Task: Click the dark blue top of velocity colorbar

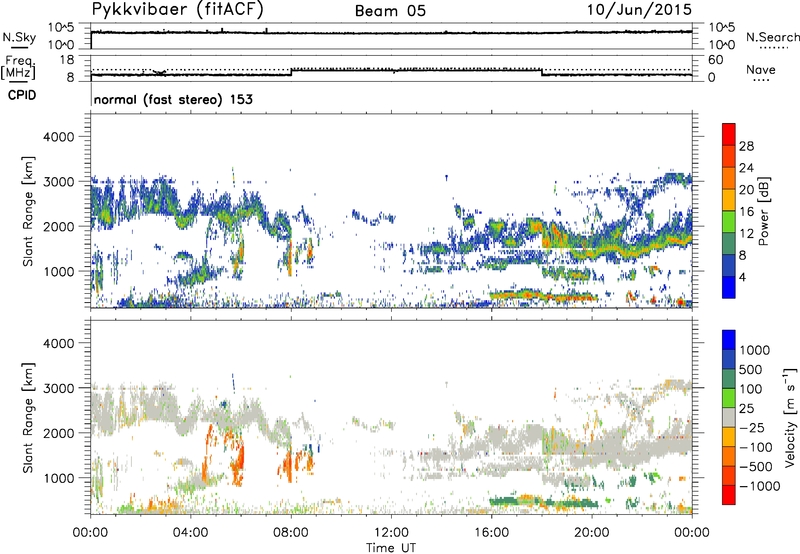Action: [x=729, y=340]
